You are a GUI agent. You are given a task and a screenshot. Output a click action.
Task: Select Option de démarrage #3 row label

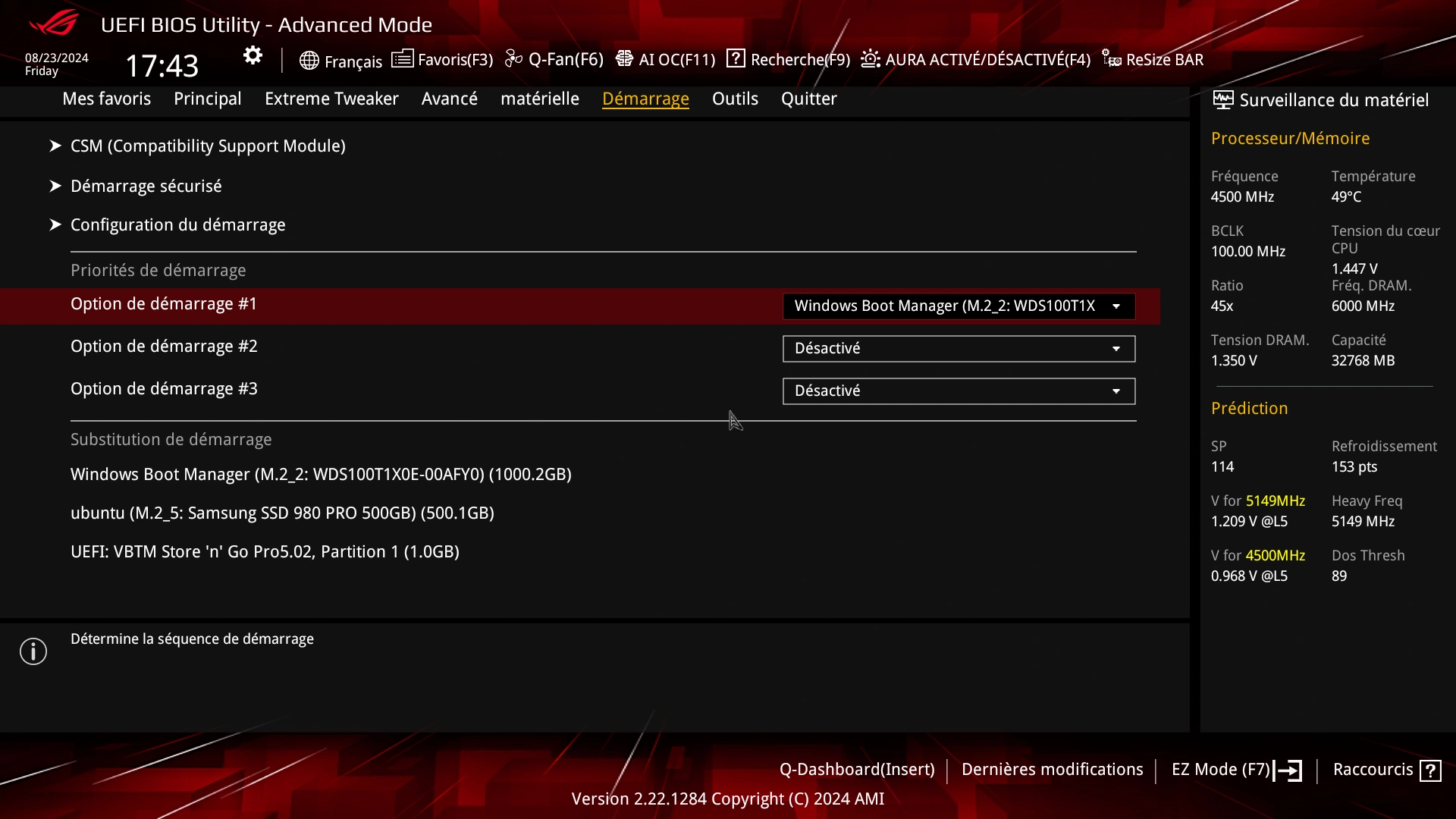(164, 389)
